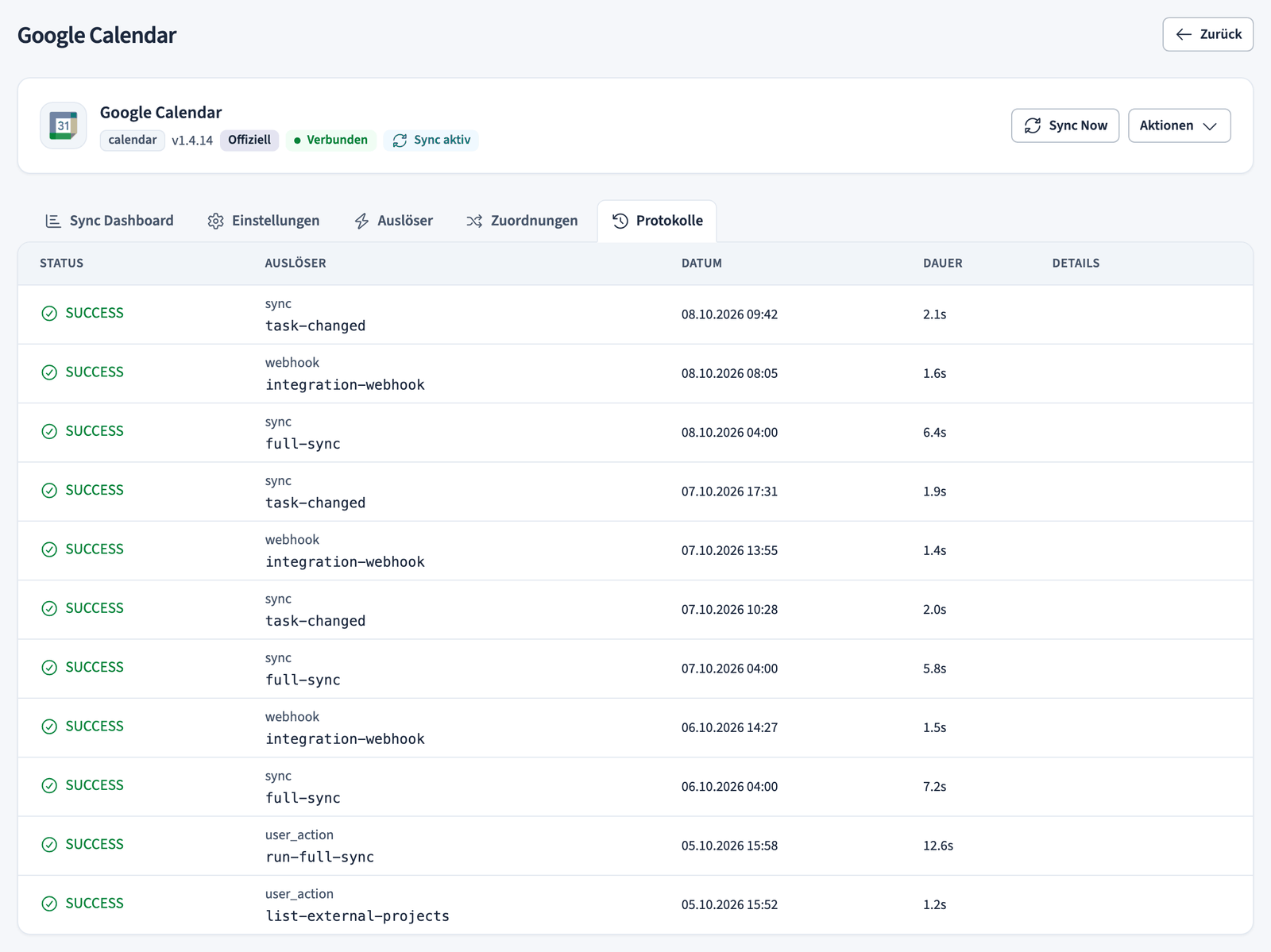Click success check icon for 07.10.2026 04:00 row

[49, 668]
